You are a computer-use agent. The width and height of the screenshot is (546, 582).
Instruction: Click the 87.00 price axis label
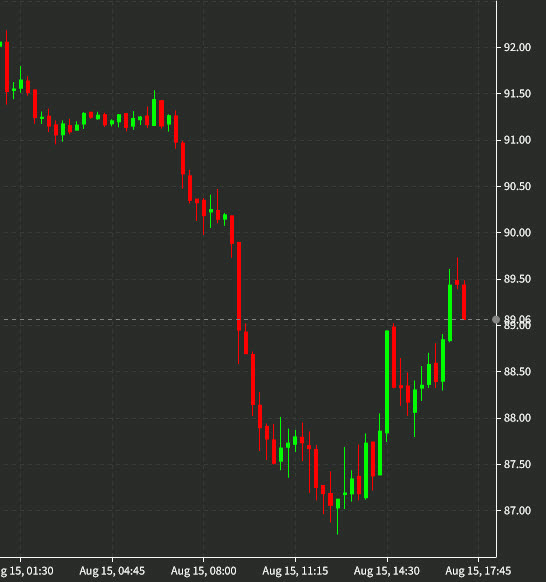point(517,511)
